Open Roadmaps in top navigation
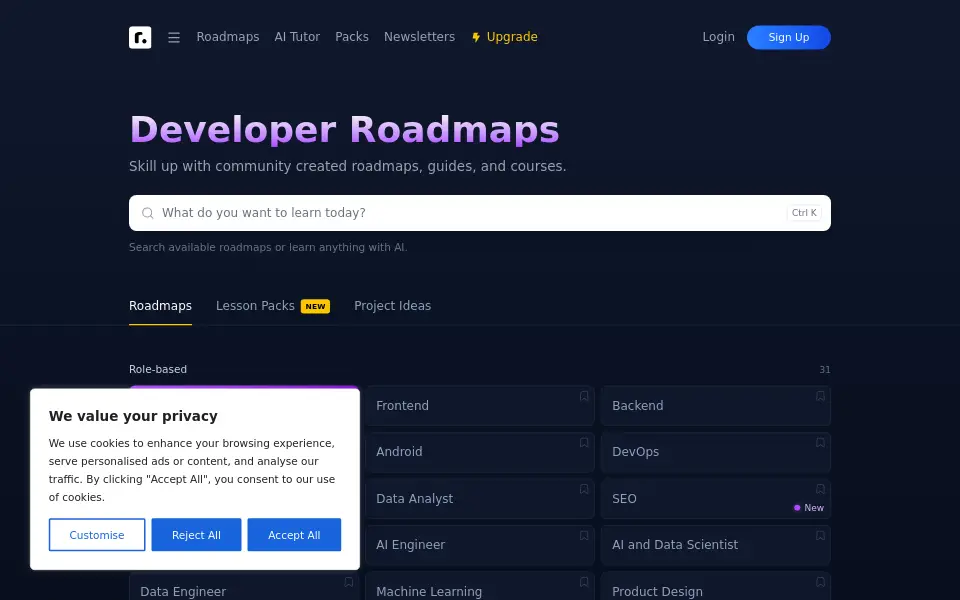 (x=228, y=37)
